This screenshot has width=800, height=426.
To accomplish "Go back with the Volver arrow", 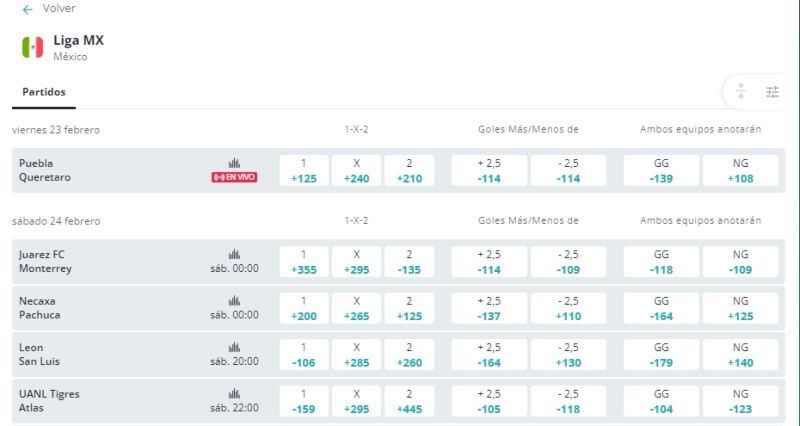I will click(28, 9).
